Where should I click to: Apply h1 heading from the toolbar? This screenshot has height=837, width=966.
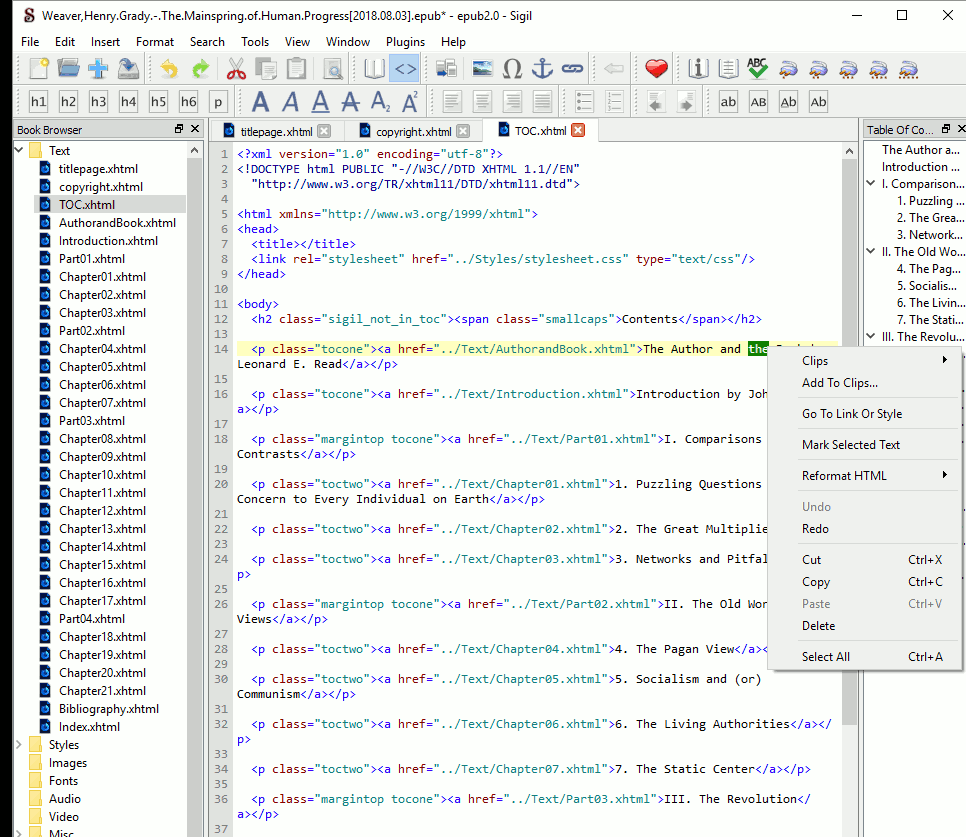[x=38, y=102]
